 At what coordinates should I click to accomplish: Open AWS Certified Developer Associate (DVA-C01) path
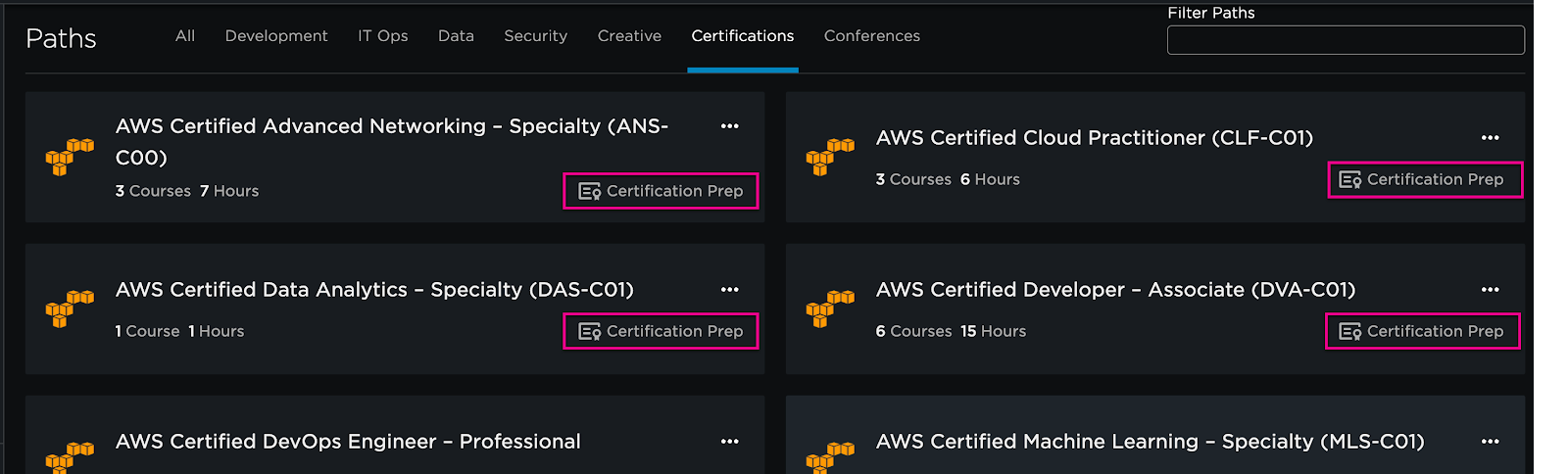click(x=1115, y=290)
